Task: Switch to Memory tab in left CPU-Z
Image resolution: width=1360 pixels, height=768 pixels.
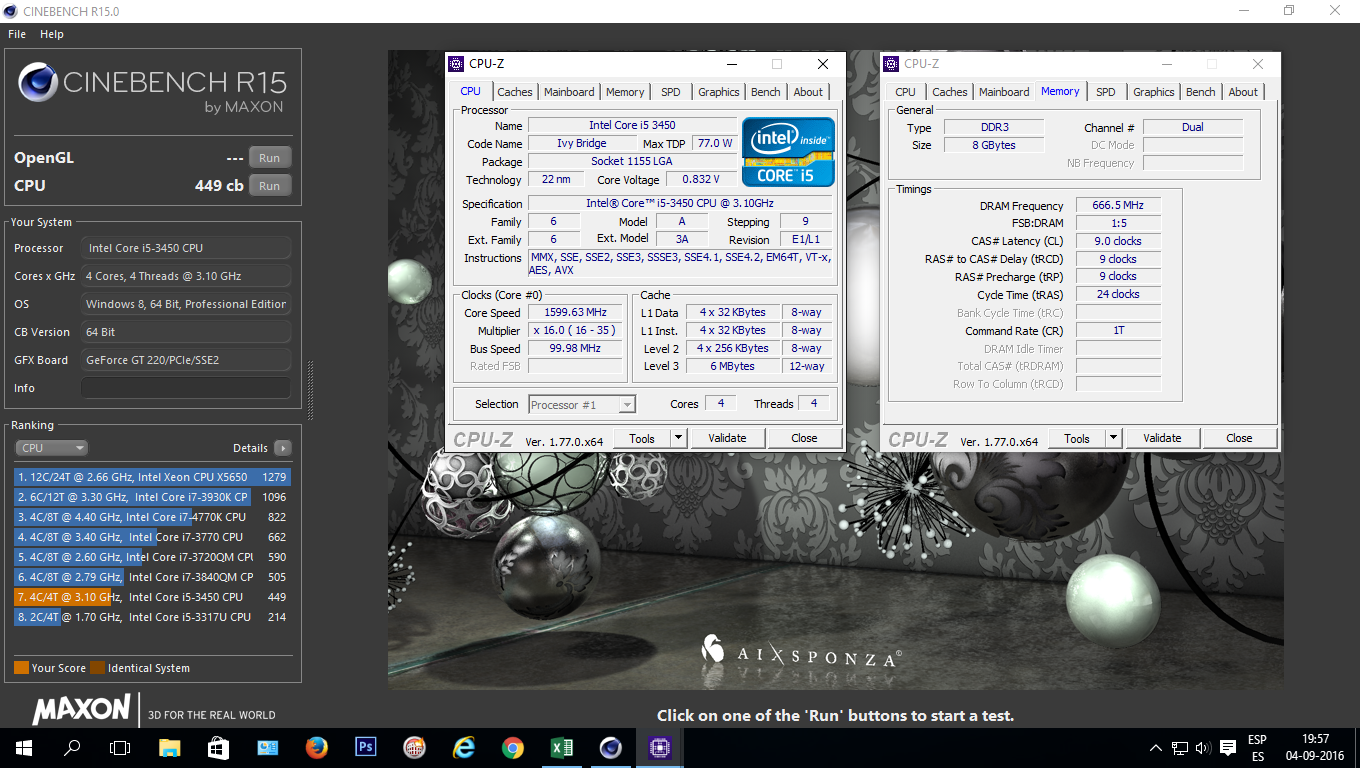Action: (x=625, y=92)
